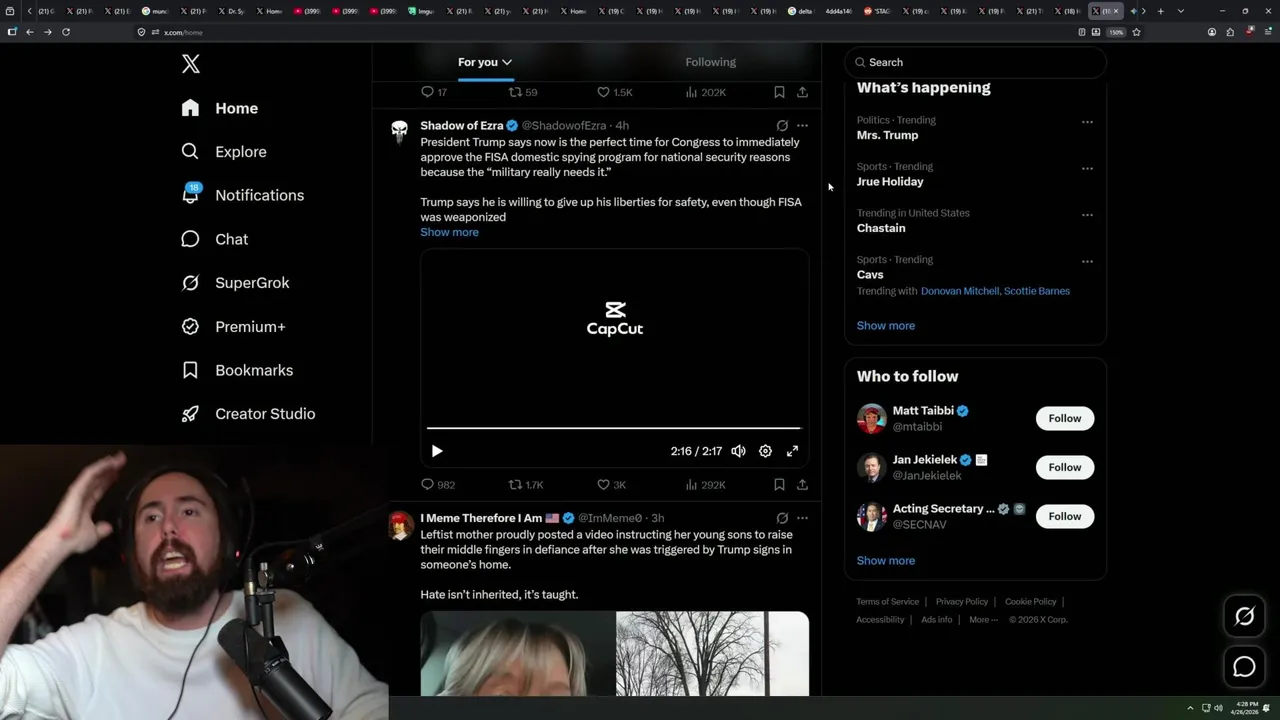This screenshot has height=720, width=1280.
Task: Open more options for Cavs trend
Action: coord(1087,261)
